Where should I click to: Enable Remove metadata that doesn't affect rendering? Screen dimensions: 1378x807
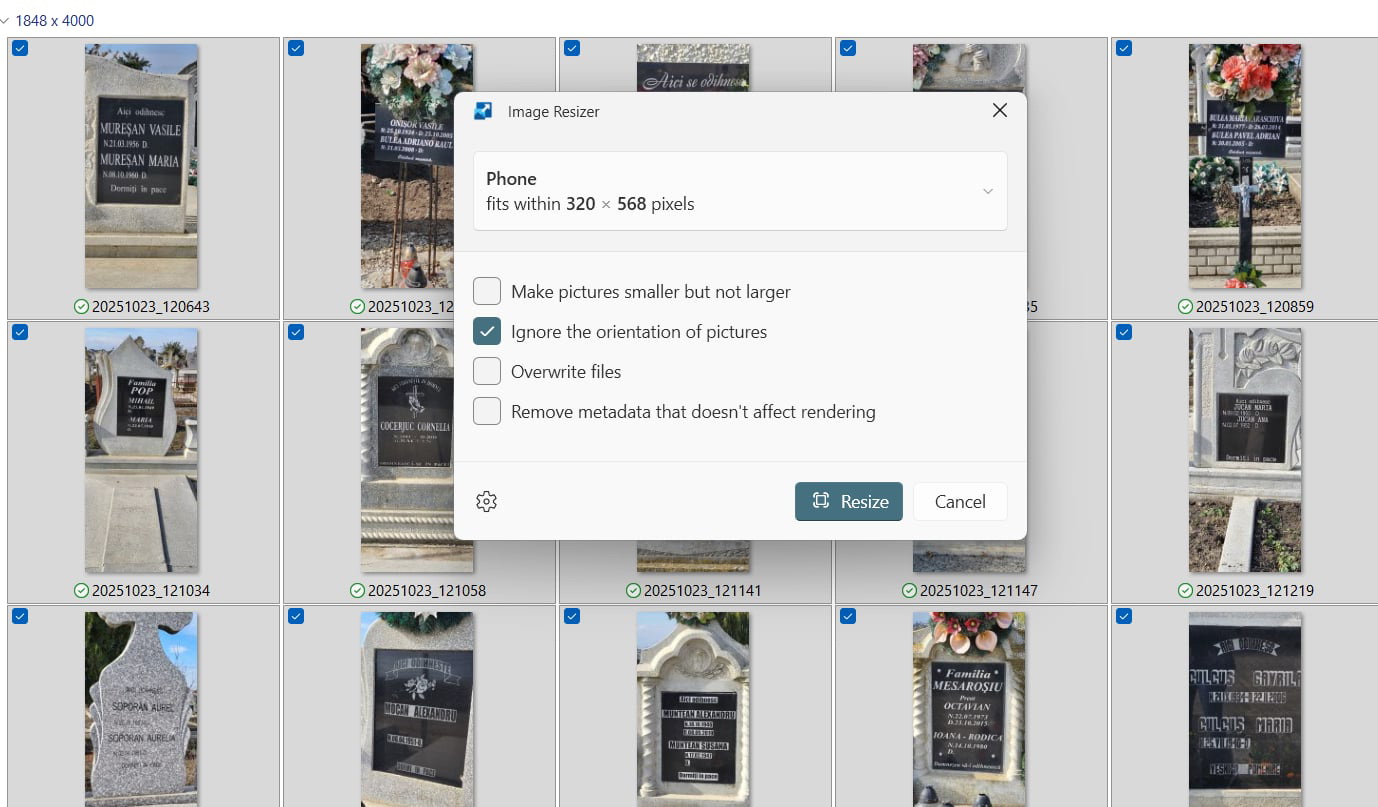click(487, 412)
